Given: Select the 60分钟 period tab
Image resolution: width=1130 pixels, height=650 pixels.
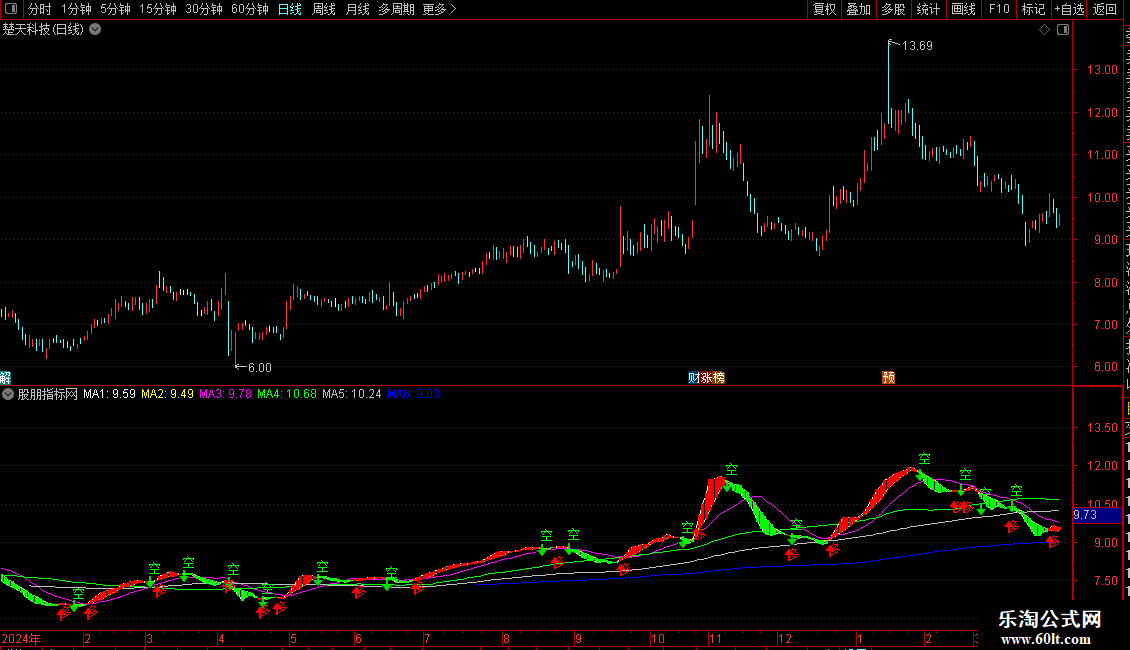Looking at the screenshot, I should [x=250, y=9].
